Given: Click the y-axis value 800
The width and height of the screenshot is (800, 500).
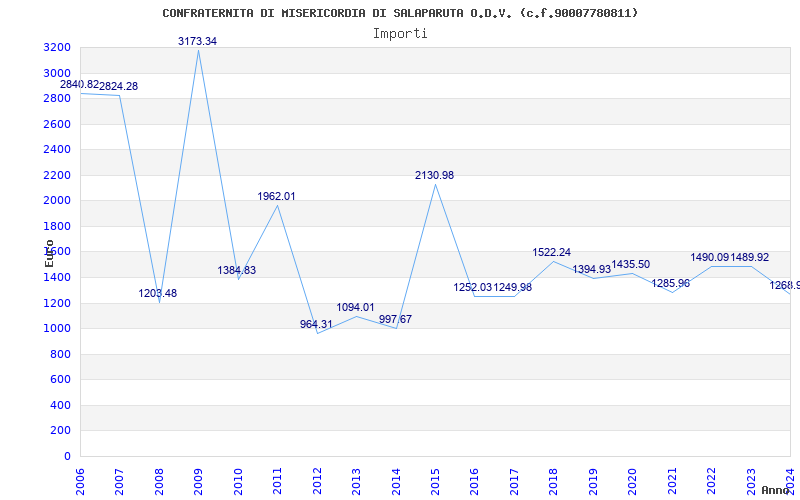Looking at the screenshot, I should (60, 354).
